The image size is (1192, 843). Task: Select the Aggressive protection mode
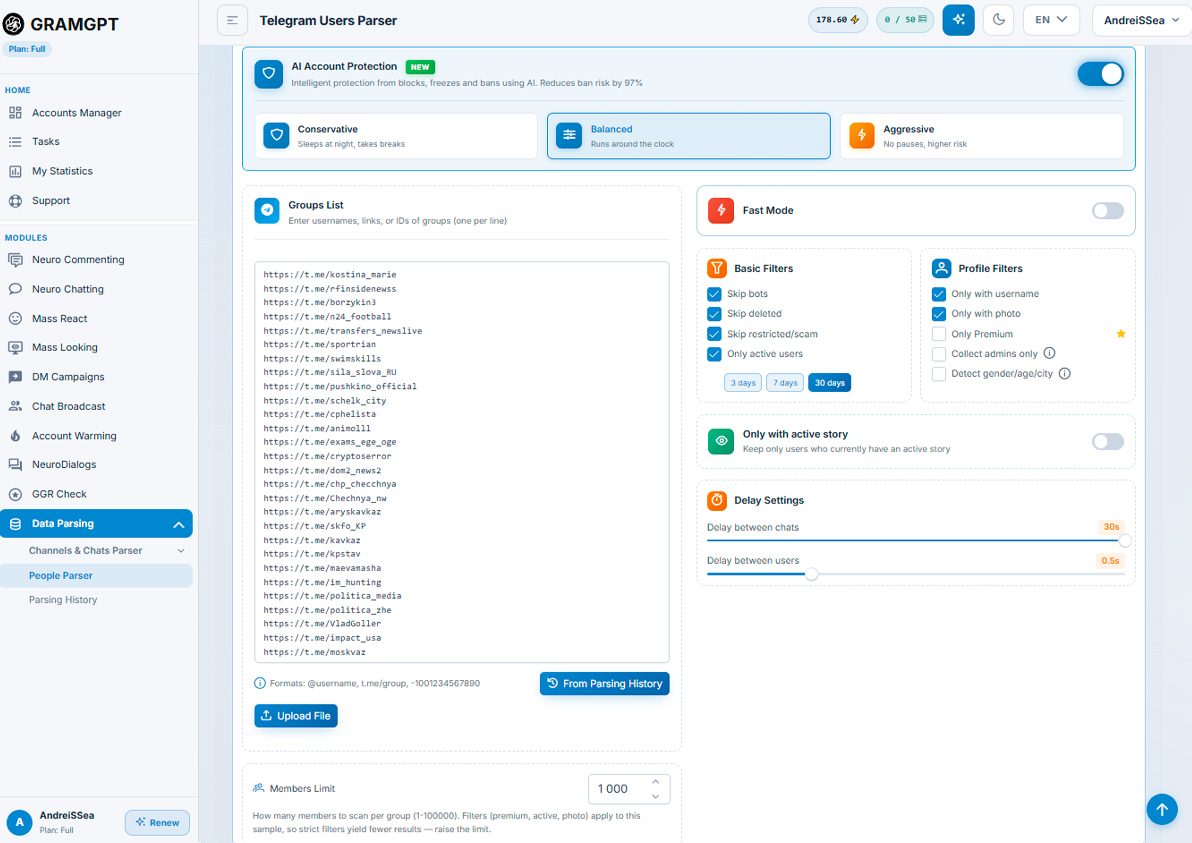[x=981, y=136]
